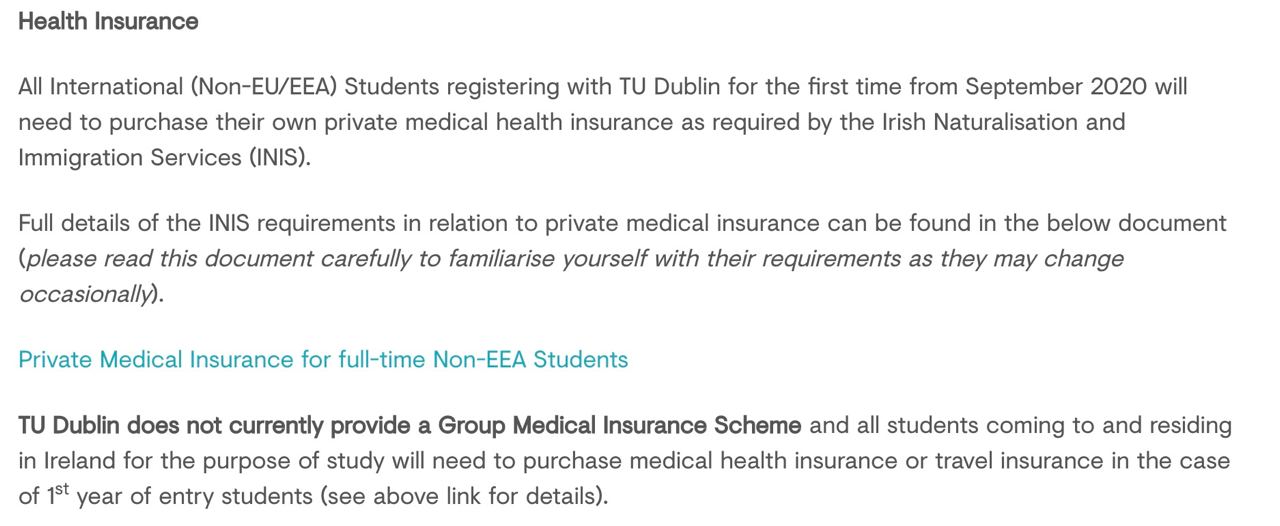The image size is (1280, 526).
Task: Click the '(INIS).' abbreviation ending the first paragraph
Action: pos(281,158)
